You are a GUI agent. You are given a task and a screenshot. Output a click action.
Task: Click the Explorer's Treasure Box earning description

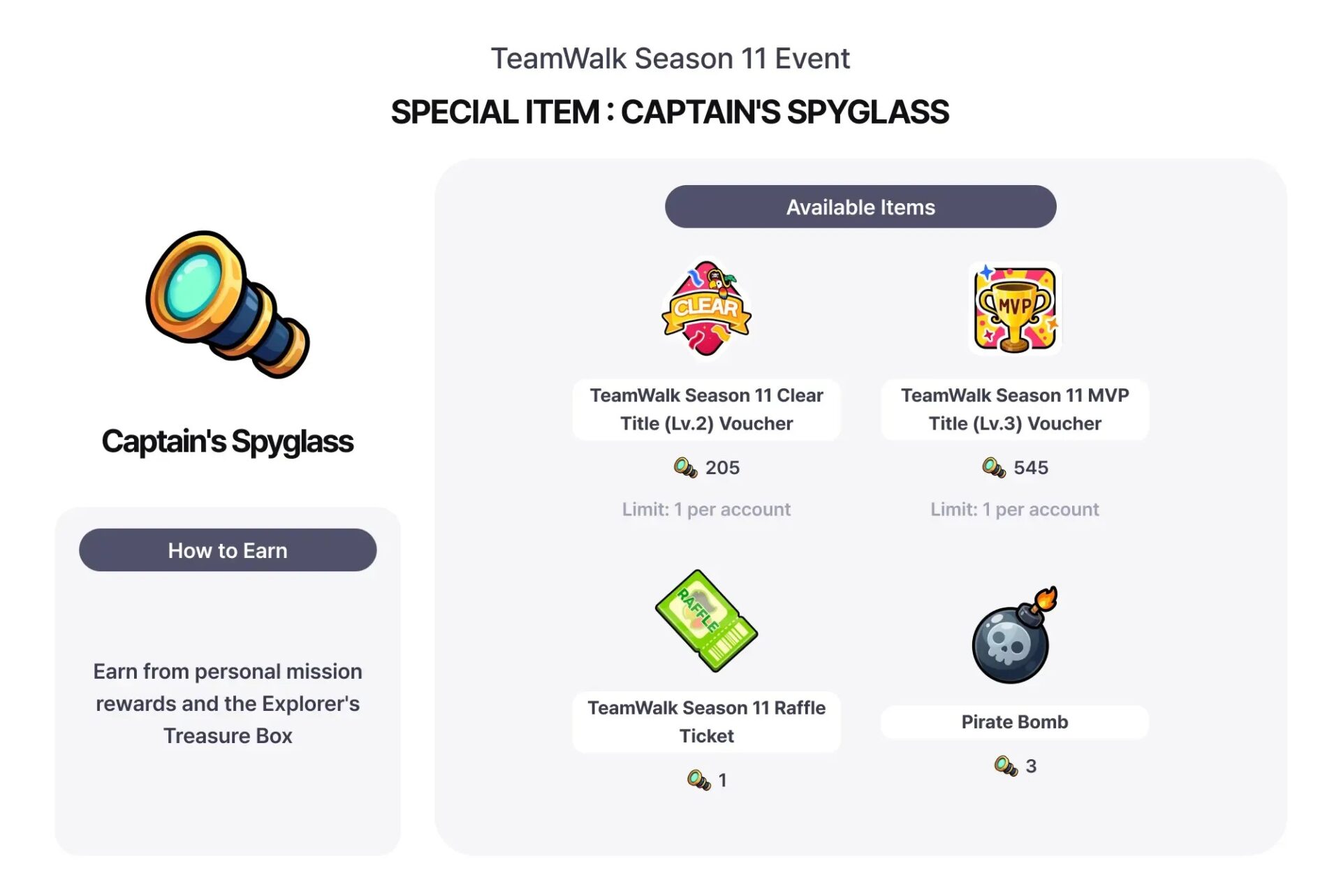pos(228,703)
